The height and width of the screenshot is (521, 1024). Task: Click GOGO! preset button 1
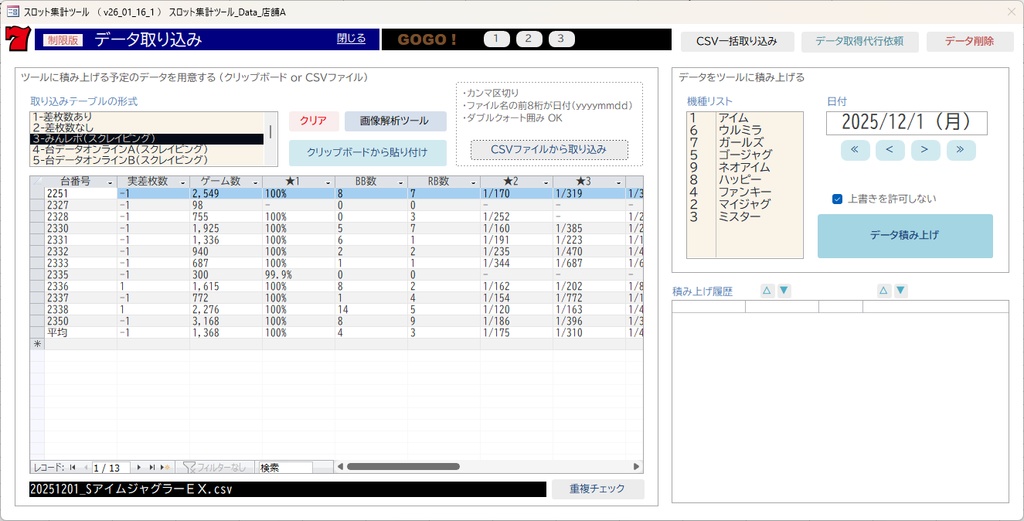pos(496,39)
